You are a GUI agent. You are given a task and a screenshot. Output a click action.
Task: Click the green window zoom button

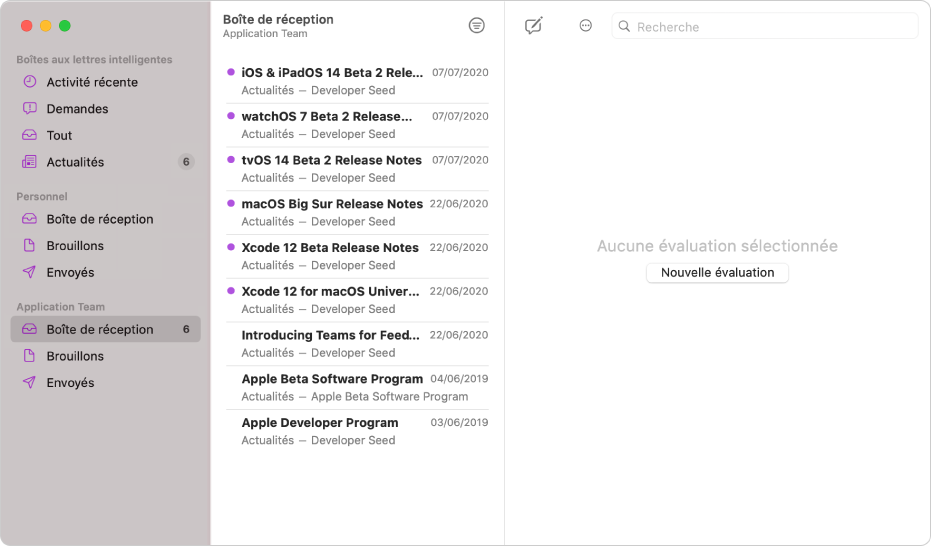coord(65,26)
